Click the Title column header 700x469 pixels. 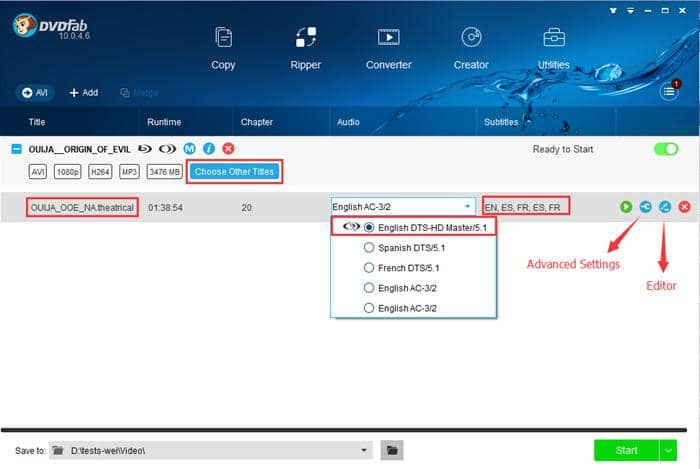(37, 122)
